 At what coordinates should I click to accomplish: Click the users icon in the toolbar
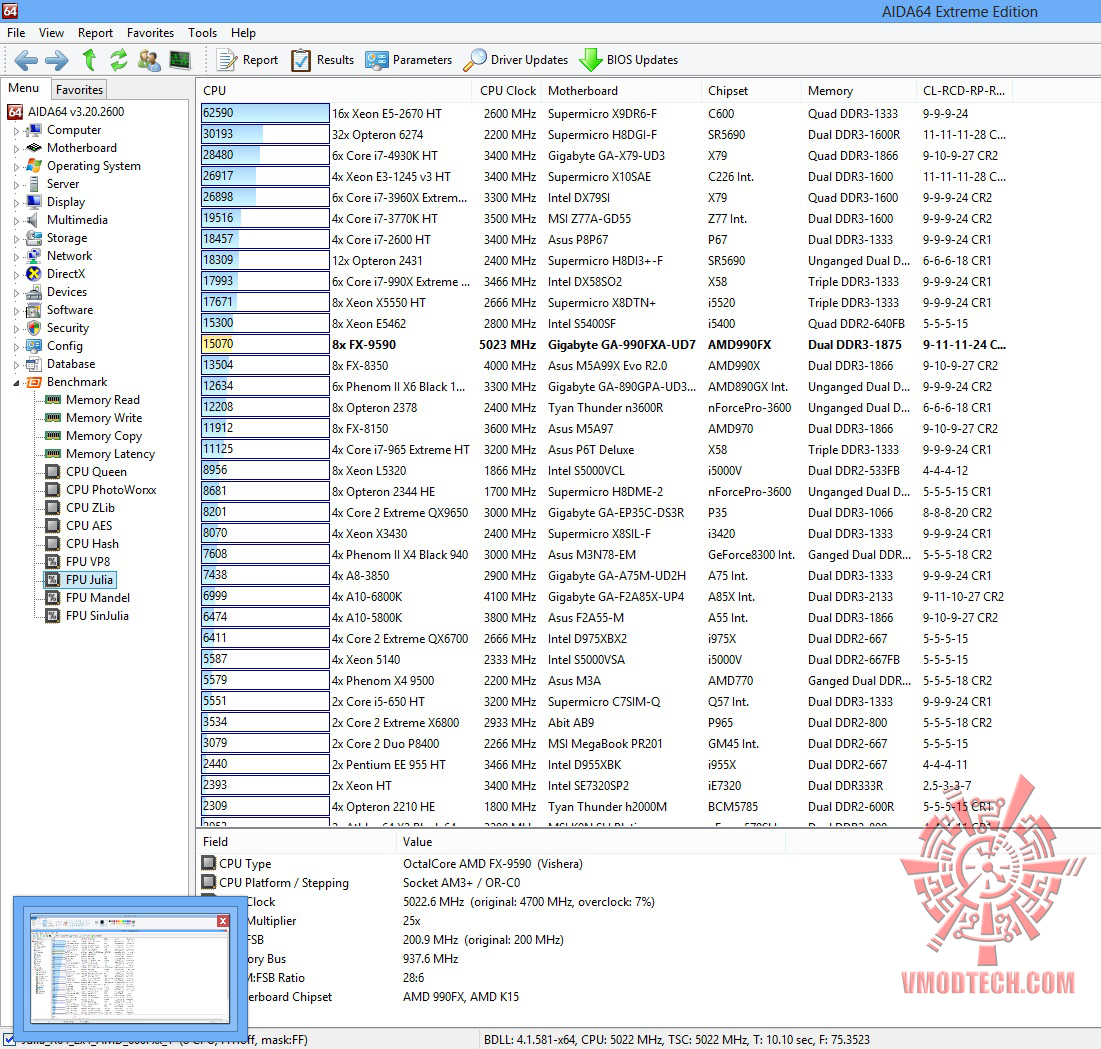pyautogui.click(x=149, y=60)
